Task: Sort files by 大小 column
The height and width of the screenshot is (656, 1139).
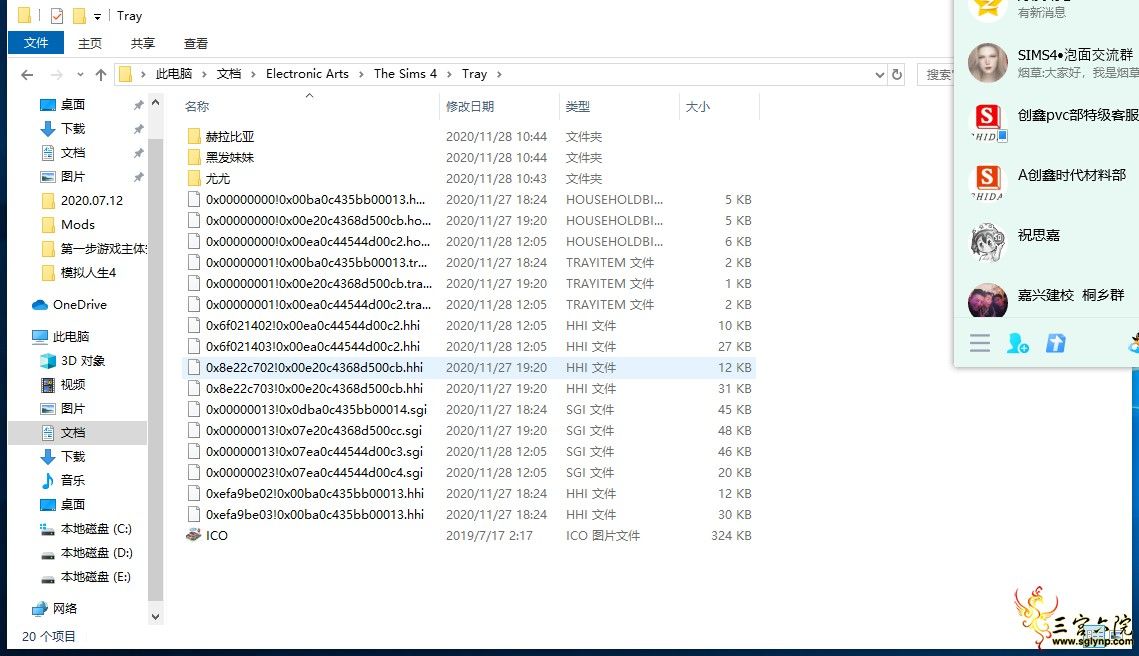Action: (697, 107)
